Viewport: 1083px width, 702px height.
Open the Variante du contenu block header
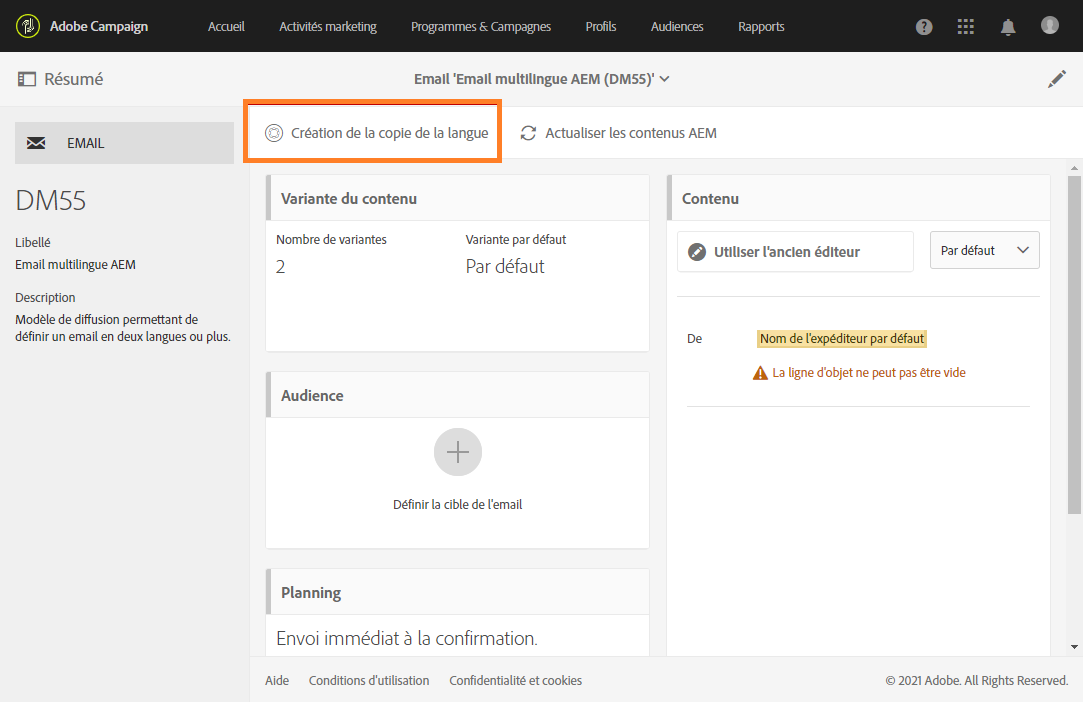click(x=457, y=198)
